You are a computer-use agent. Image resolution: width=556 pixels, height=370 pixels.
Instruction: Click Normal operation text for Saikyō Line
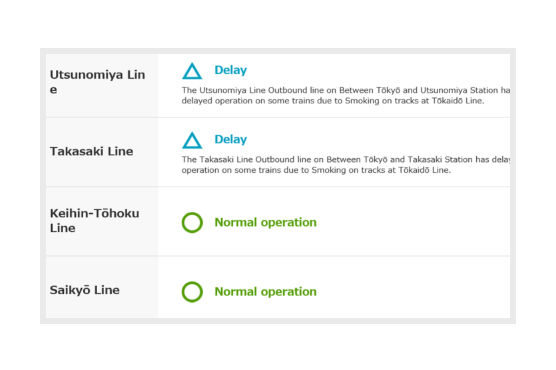266,292
